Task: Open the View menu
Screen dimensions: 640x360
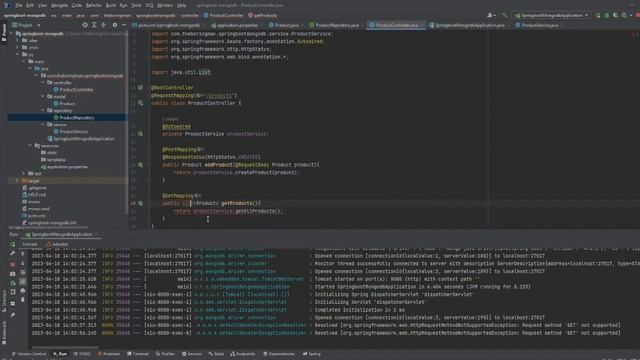Action: 42,6
